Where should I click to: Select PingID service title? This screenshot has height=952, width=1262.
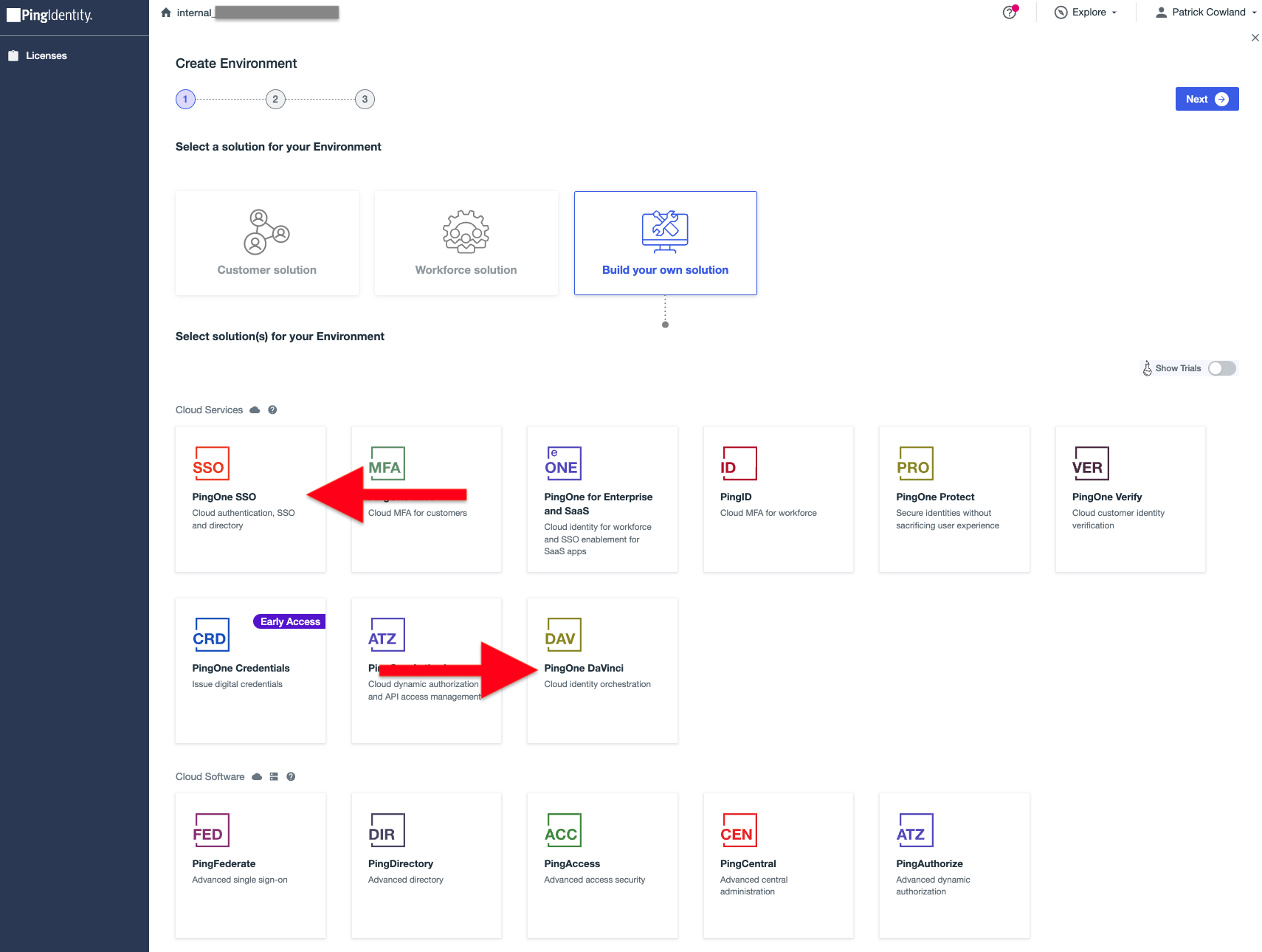736,497
